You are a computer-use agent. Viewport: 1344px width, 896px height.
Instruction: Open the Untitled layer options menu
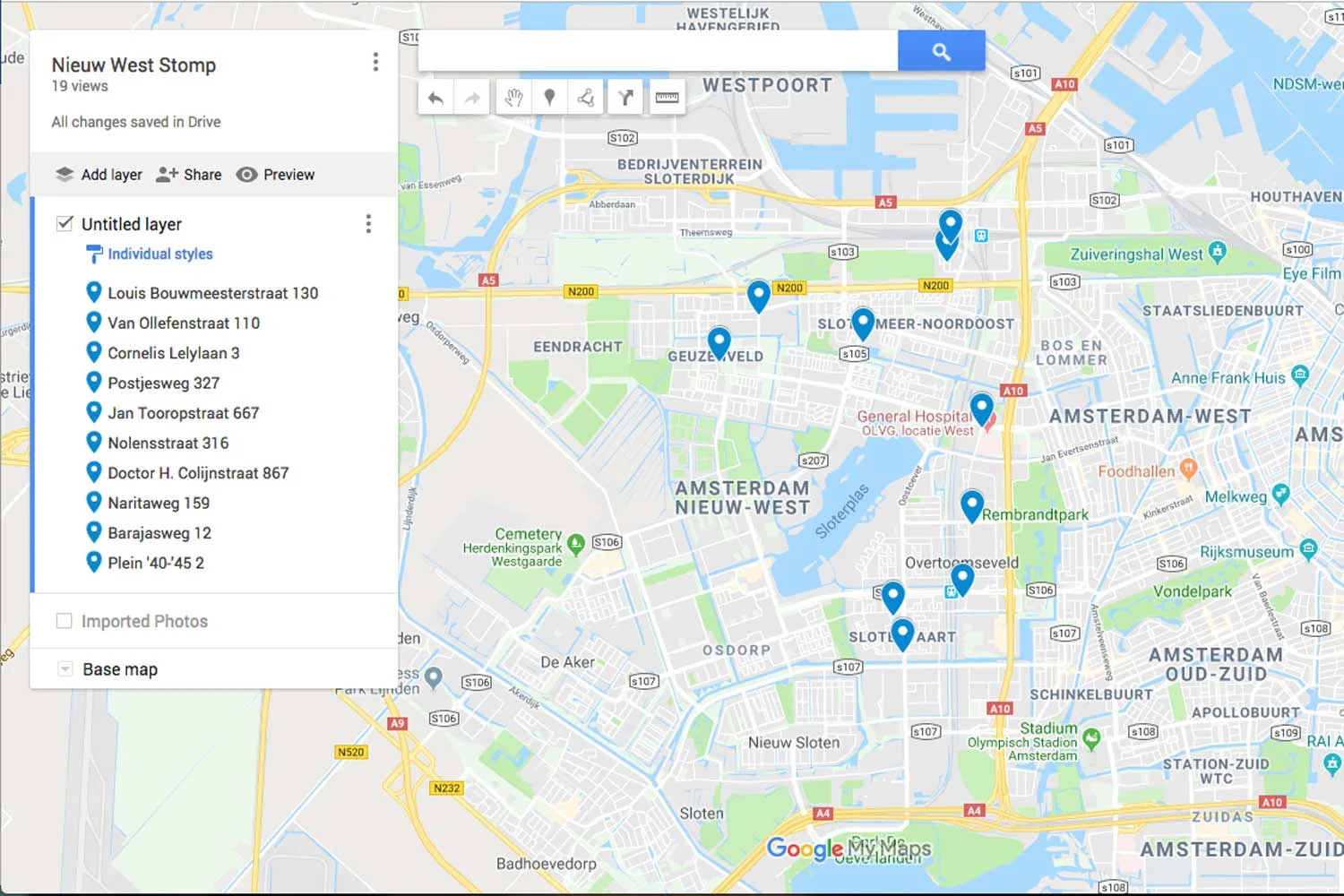[368, 224]
